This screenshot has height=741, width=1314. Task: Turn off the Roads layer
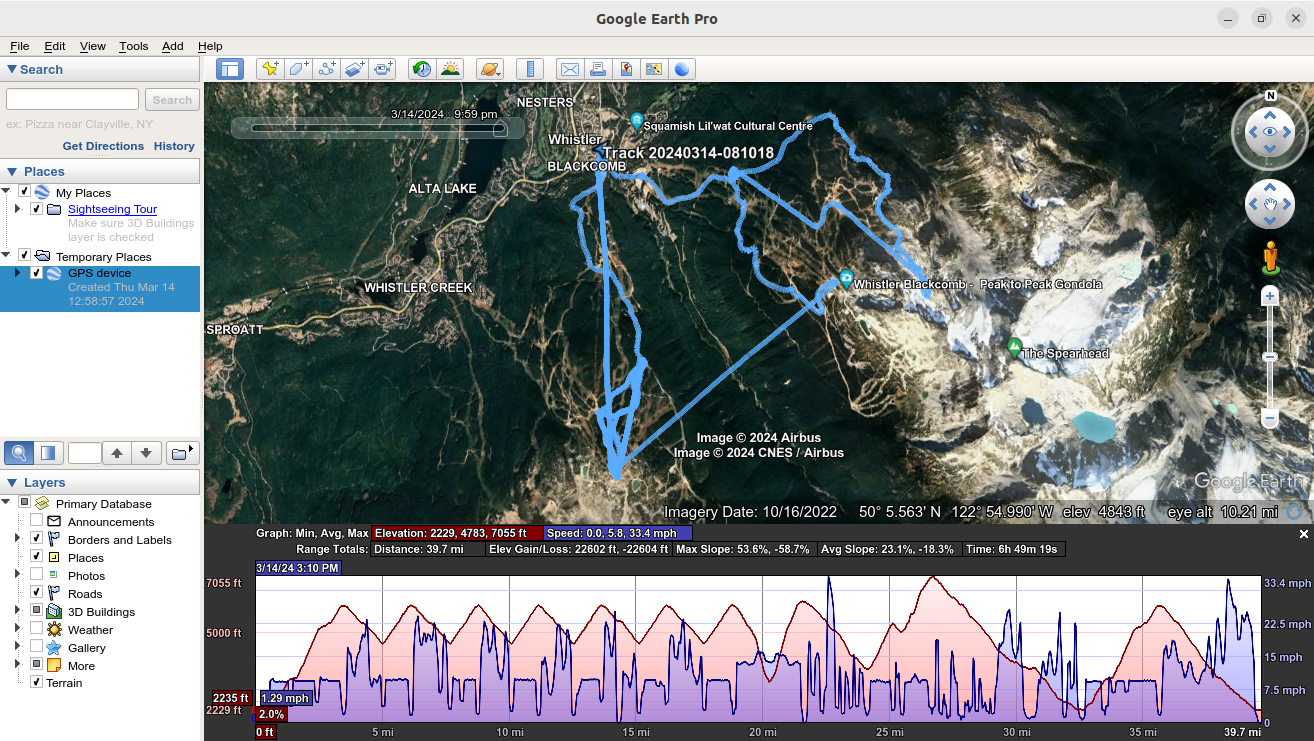pos(37,593)
